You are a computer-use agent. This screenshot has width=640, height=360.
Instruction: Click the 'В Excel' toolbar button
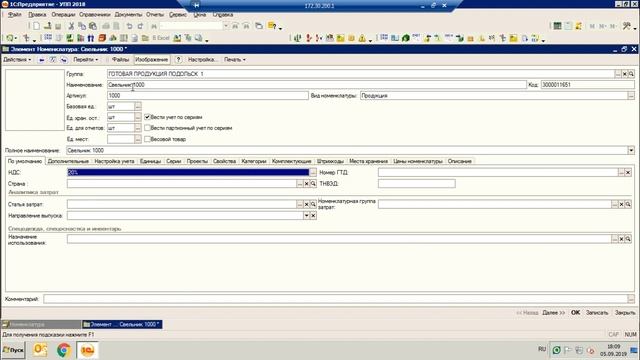point(160,38)
